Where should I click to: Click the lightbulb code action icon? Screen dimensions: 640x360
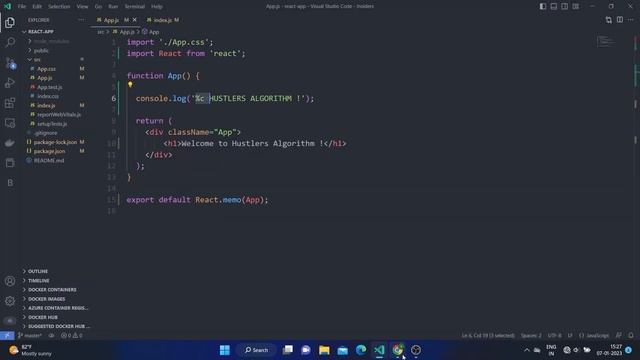tap(130, 84)
